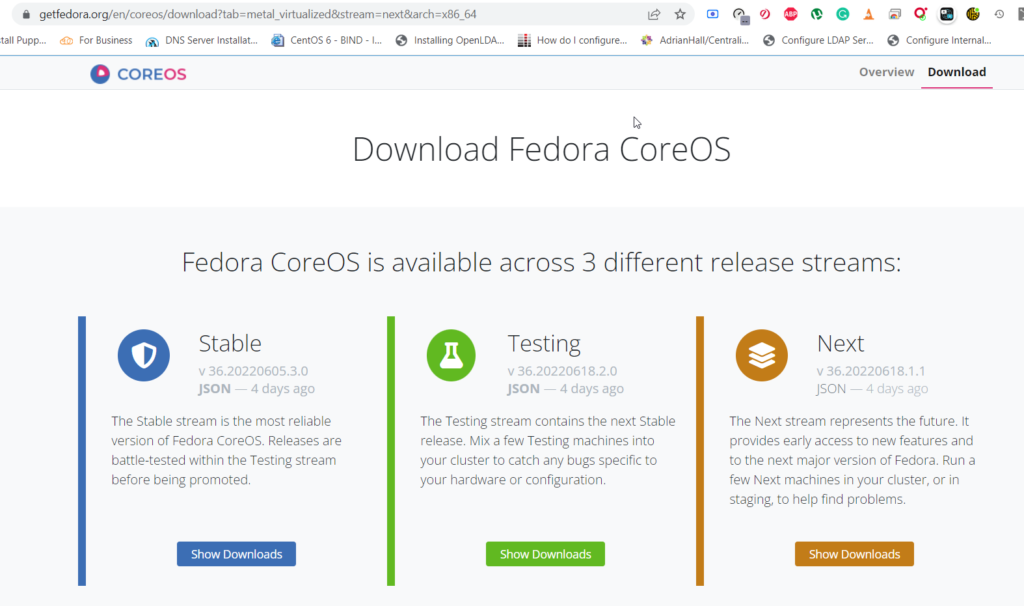
Task: Open the Stable stream JSON link
Action: (214, 389)
